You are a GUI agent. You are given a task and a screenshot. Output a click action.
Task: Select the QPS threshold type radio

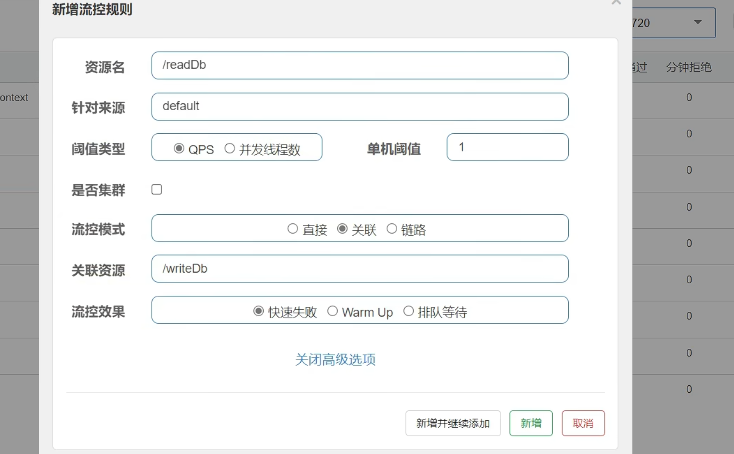[178, 148]
